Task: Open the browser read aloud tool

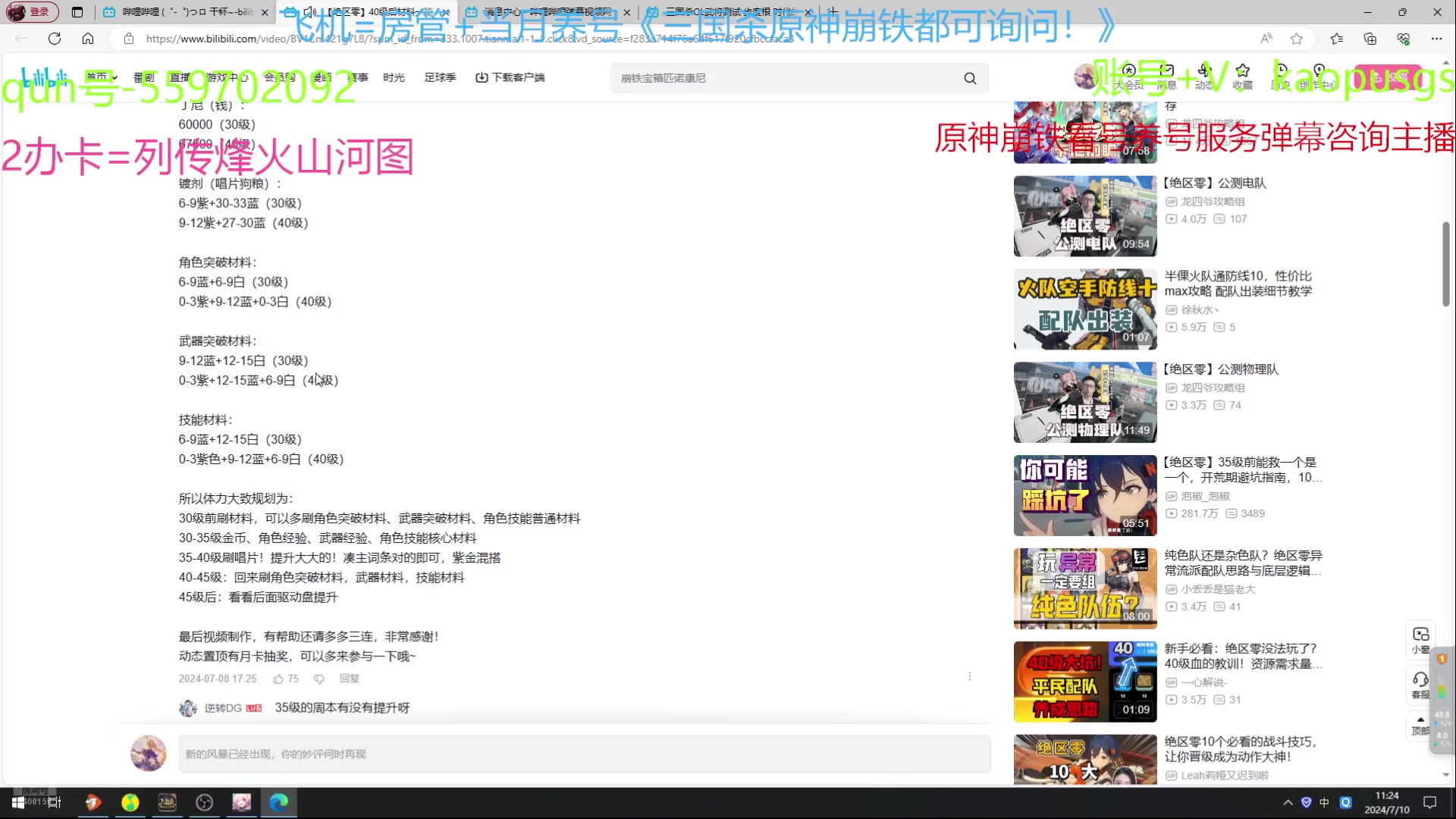Action: coord(1266,39)
